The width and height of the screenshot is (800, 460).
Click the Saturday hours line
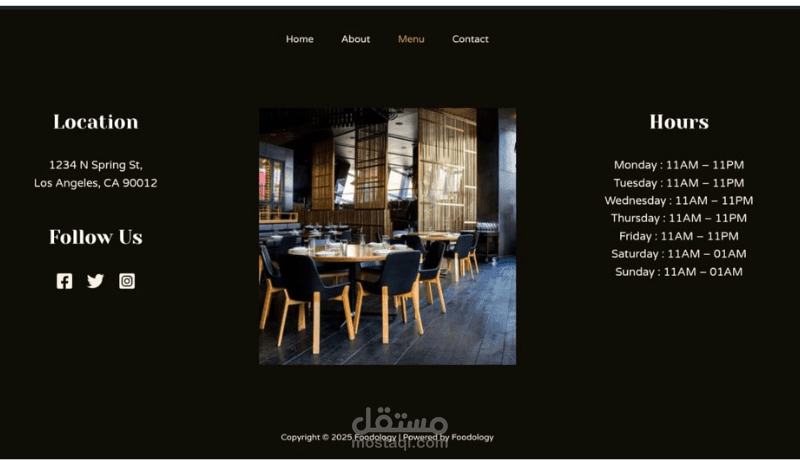[x=679, y=254]
